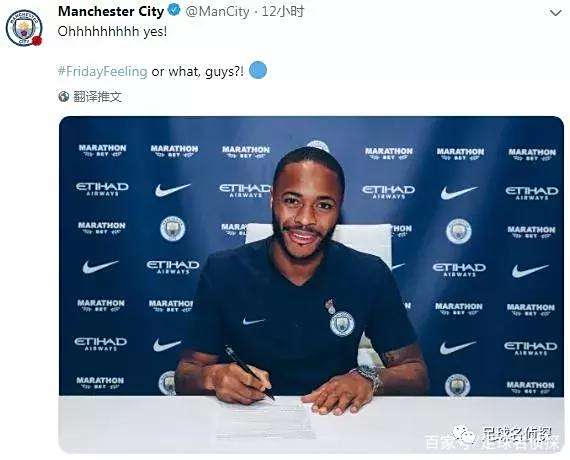Open the Manchester City account name
Image resolution: width=570 pixels, height=460 pixels.
[111, 12]
